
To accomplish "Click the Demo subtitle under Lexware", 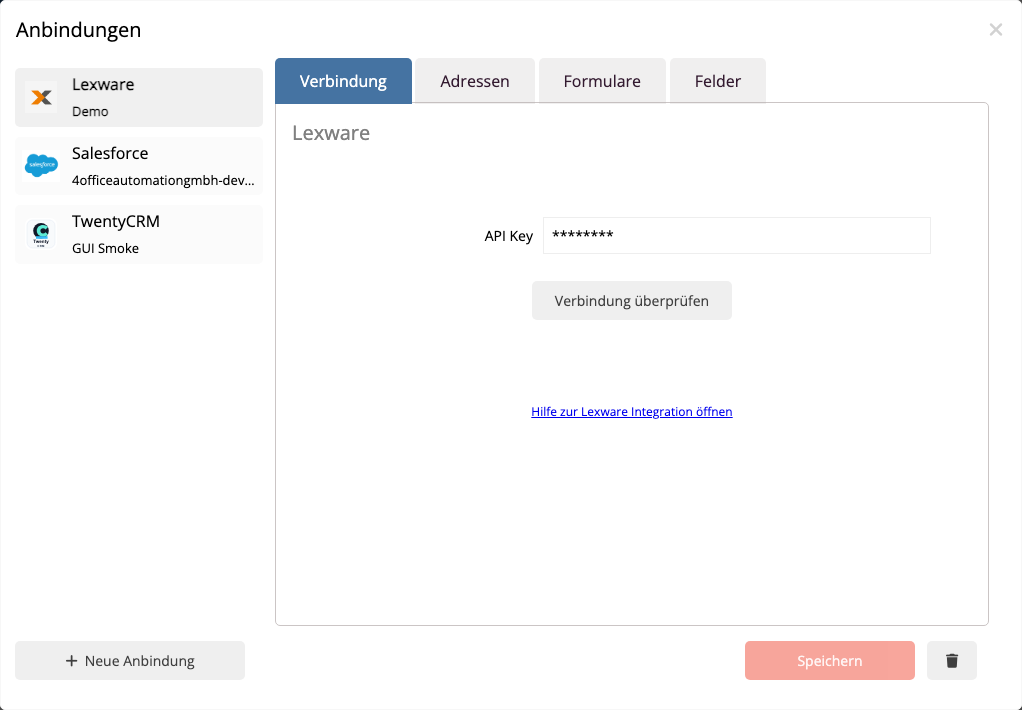I will pyautogui.click(x=90, y=111).
